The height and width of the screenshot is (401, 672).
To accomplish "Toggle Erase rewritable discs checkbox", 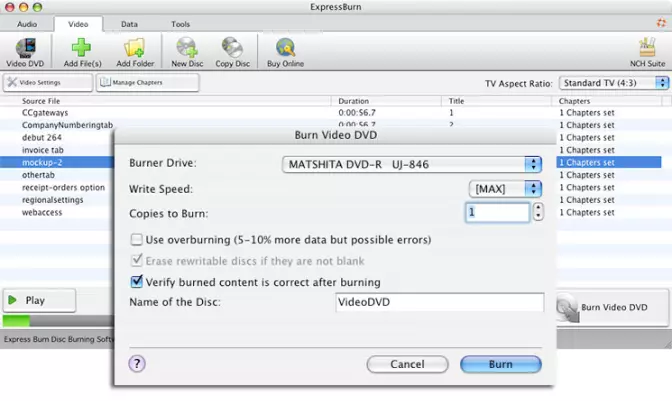I will coord(136,260).
